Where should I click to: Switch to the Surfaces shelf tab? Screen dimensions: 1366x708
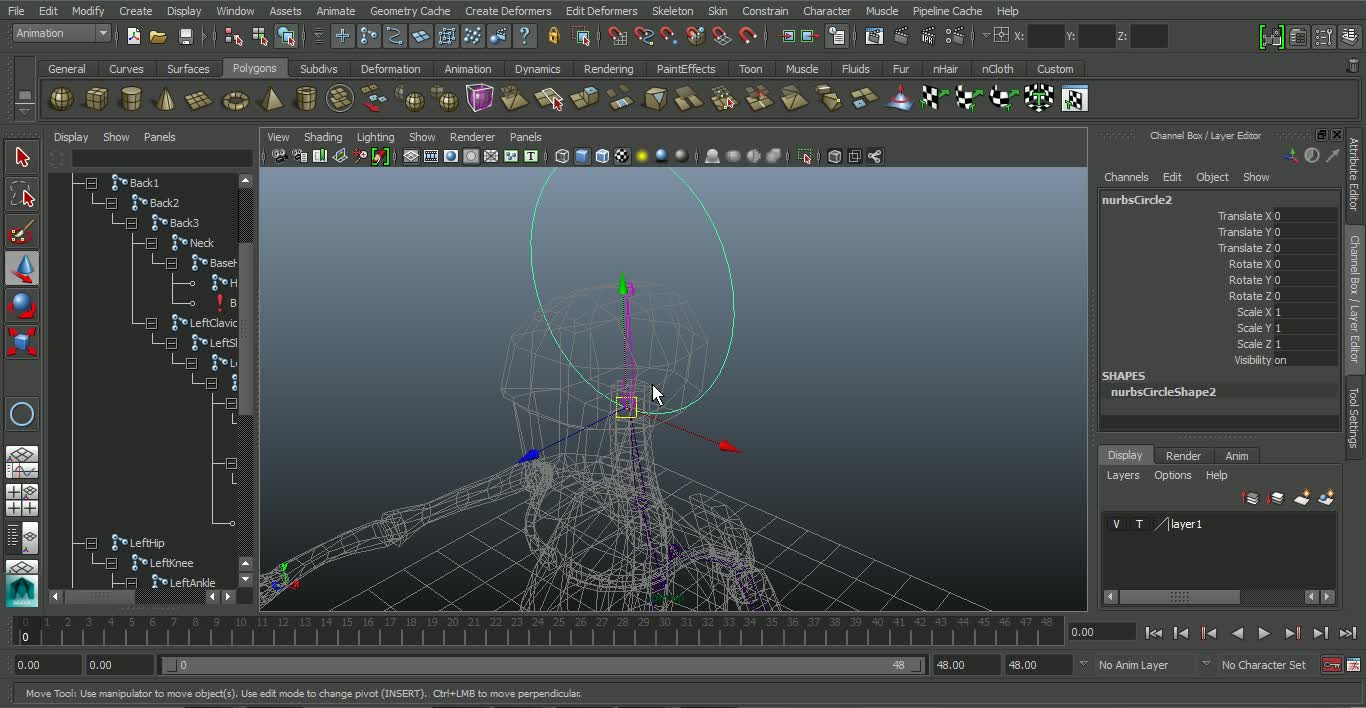(188, 69)
